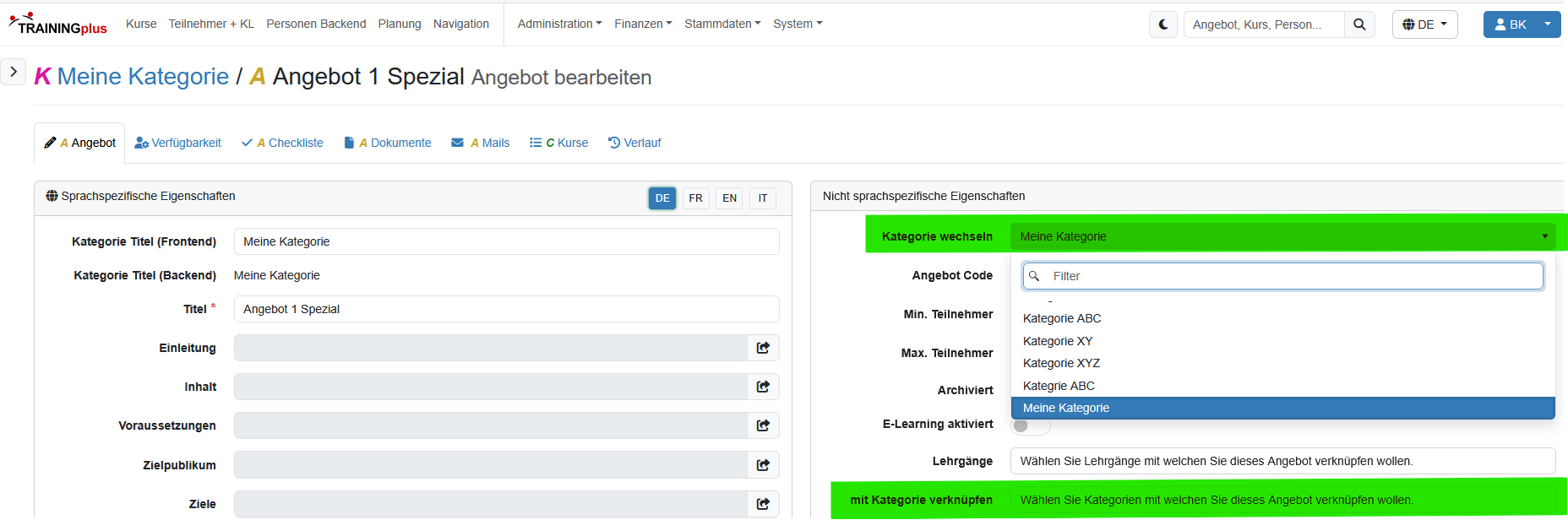The height and width of the screenshot is (520, 1568).
Task: Toggle the E-Learning aktiviert switch
Action: [x=1030, y=425]
